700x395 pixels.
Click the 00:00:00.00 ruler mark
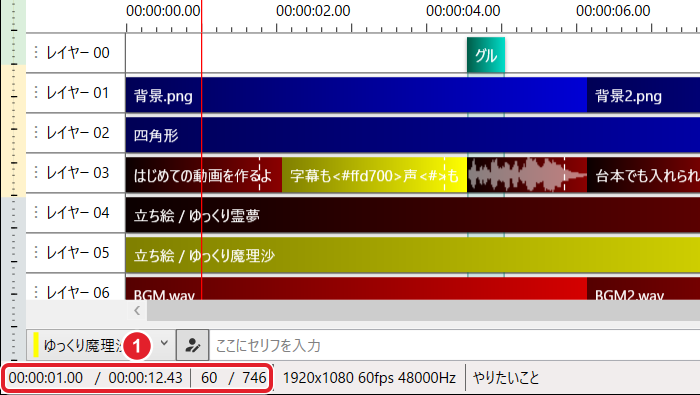pos(163,11)
